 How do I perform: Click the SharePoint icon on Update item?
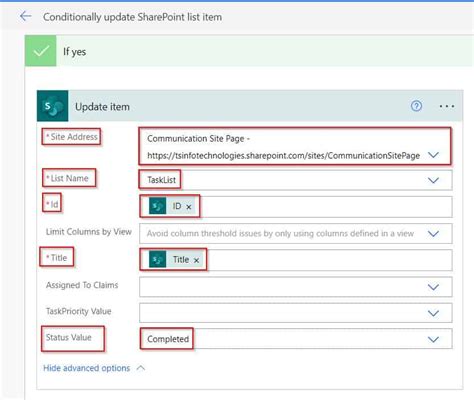point(52,106)
